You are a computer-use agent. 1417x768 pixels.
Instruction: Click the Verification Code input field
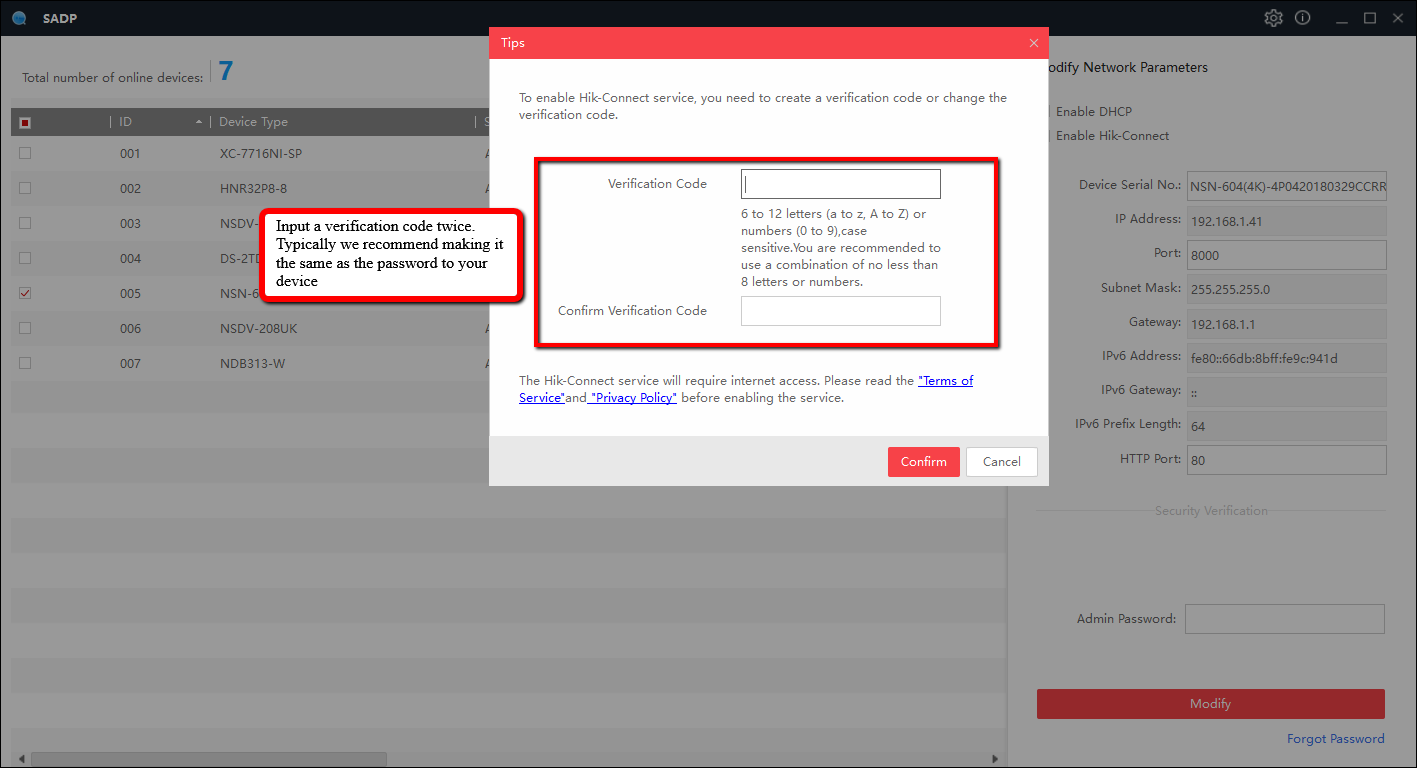click(841, 184)
